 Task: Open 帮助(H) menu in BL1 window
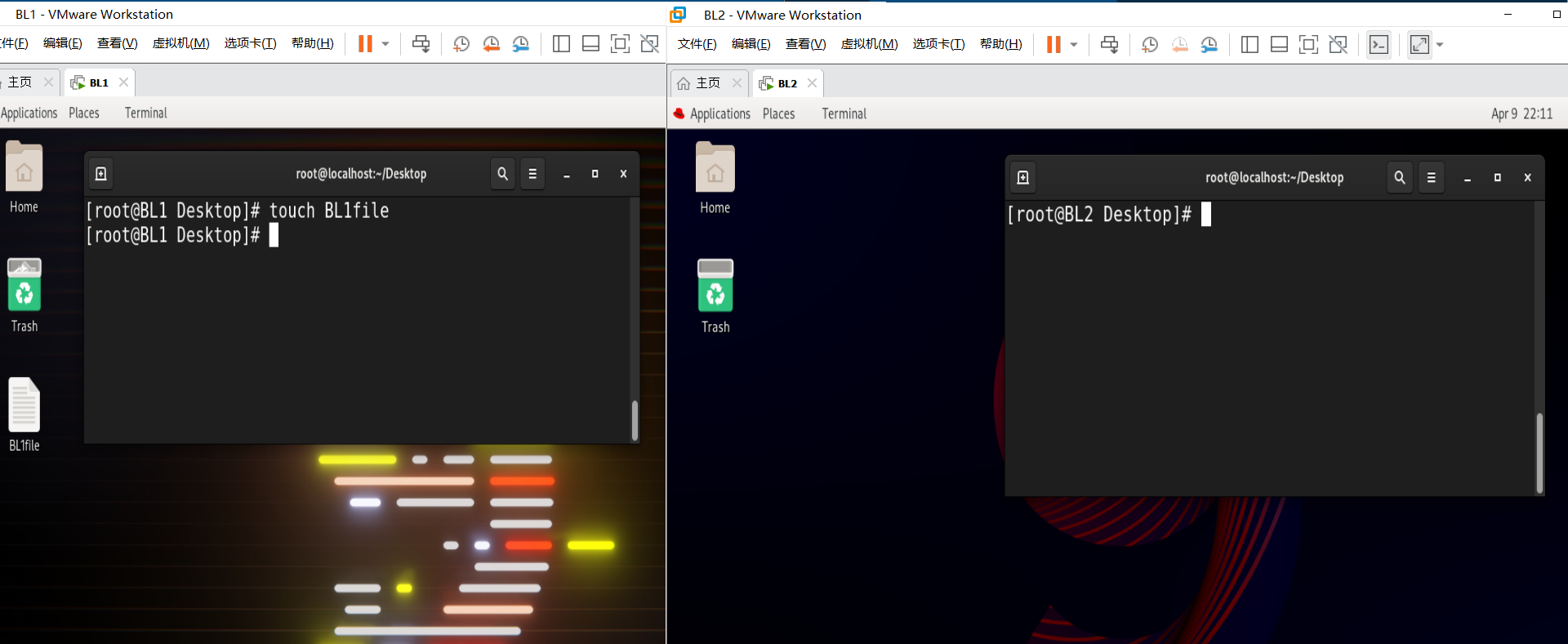tap(313, 43)
